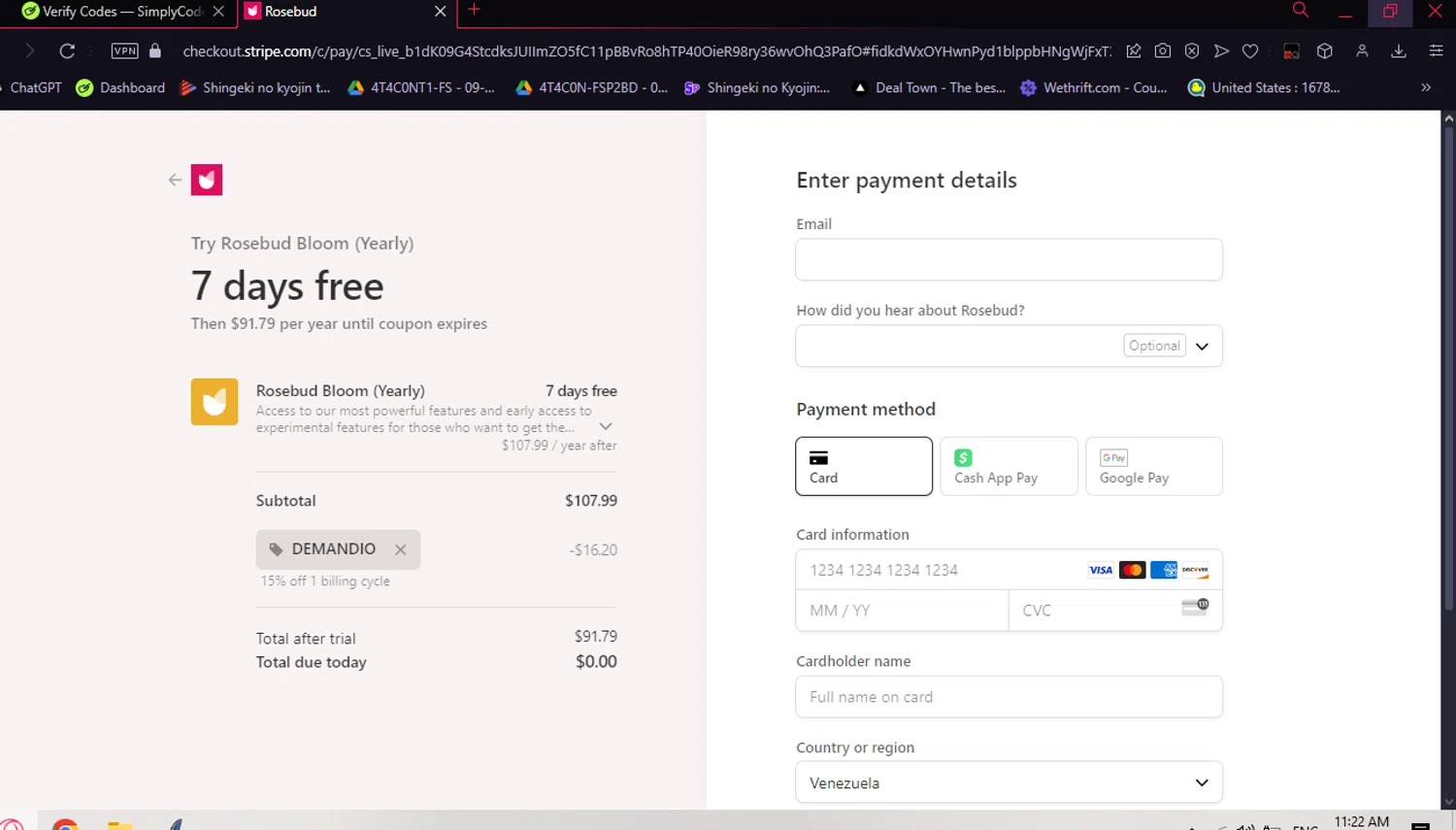Click the $107.99 subtotal amount
The width and height of the screenshot is (1456, 830).
pyautogui.click(x=591, y=501)
